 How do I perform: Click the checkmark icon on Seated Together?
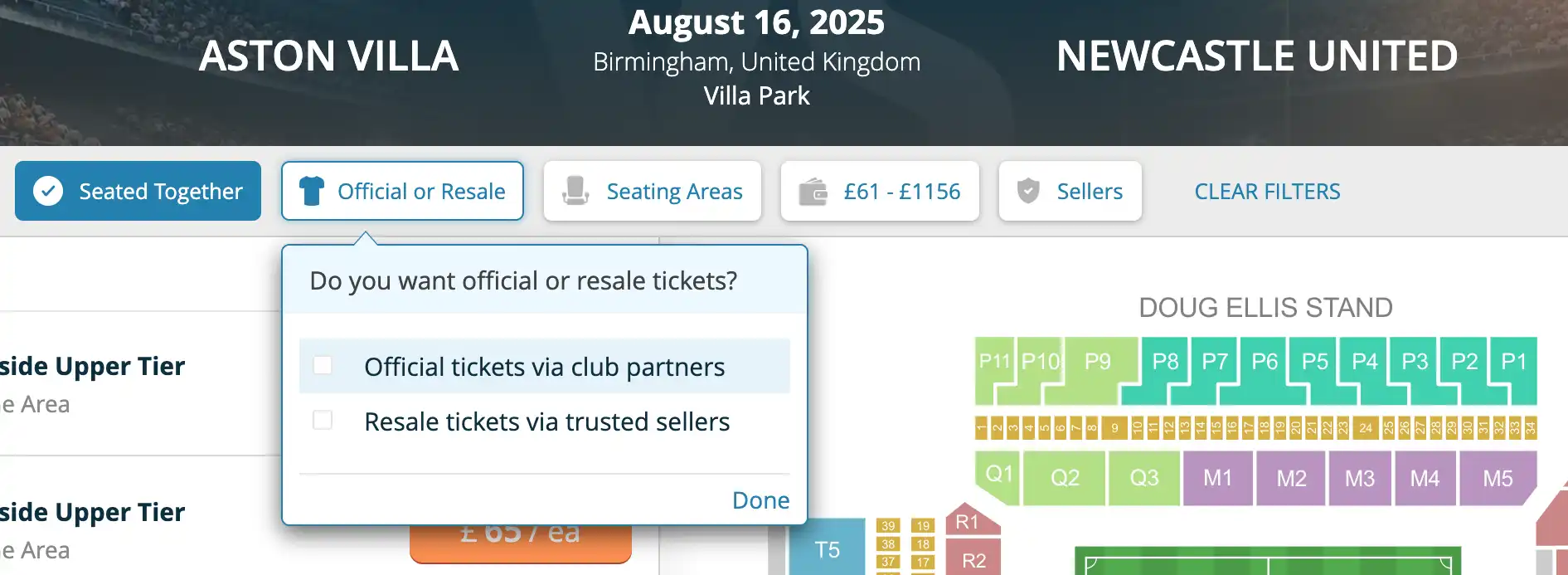pyautogui.click(x=48, y=191)
